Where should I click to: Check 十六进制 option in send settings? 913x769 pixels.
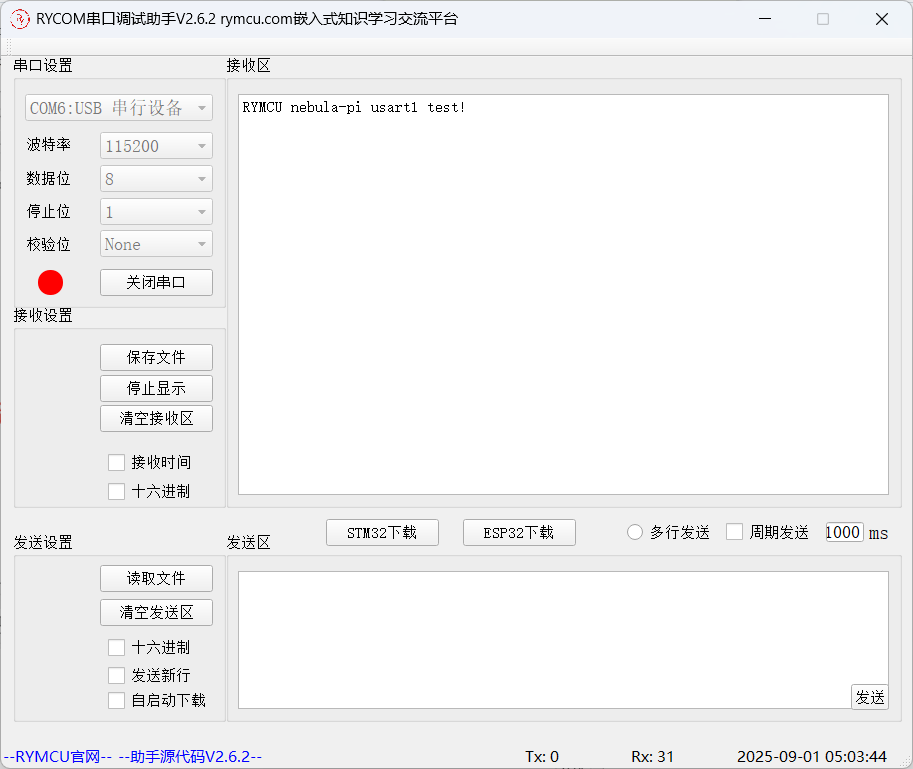click(117, 647)
